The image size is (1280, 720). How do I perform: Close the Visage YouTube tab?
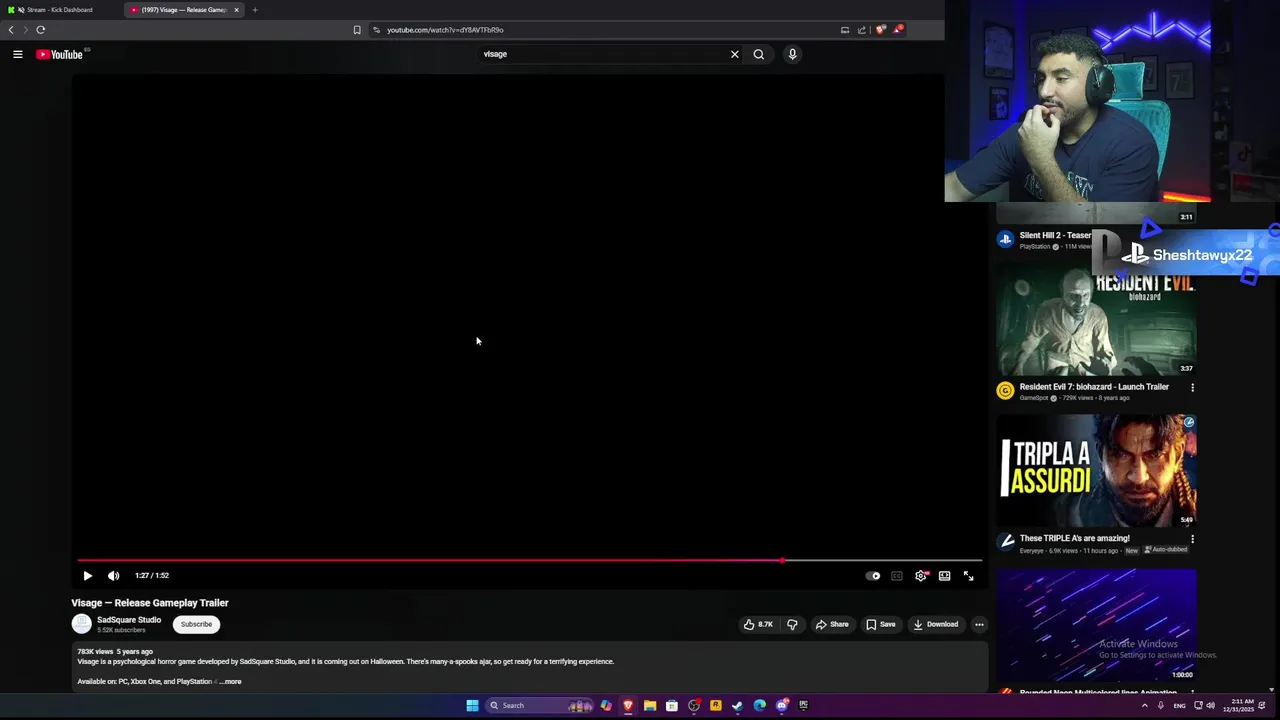point(236,10)
